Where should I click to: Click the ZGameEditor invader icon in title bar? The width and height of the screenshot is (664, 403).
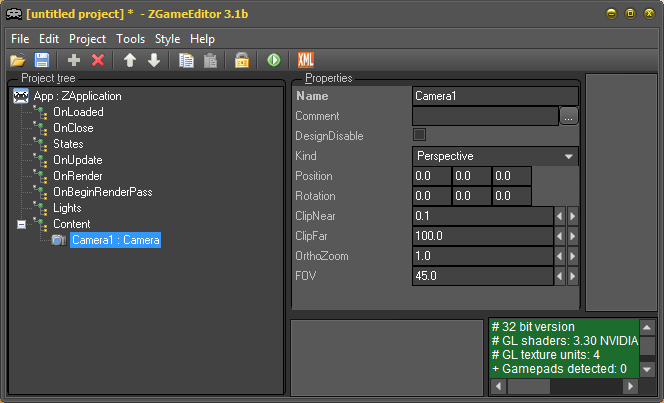[14, 14]
